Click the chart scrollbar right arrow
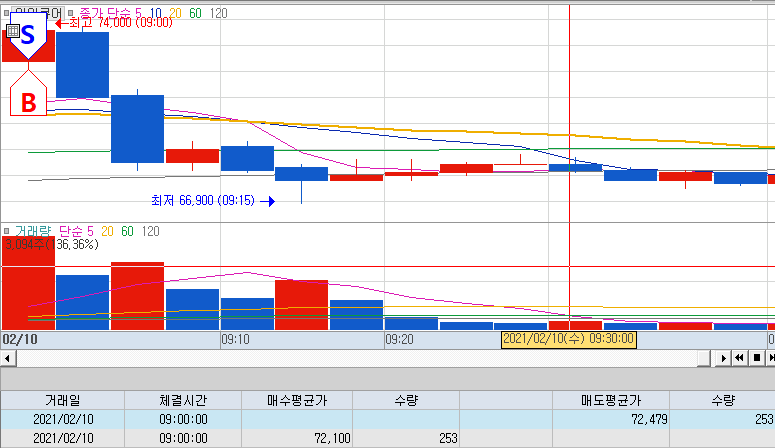This screenshot has height=448, width=775. pos(723,358)
